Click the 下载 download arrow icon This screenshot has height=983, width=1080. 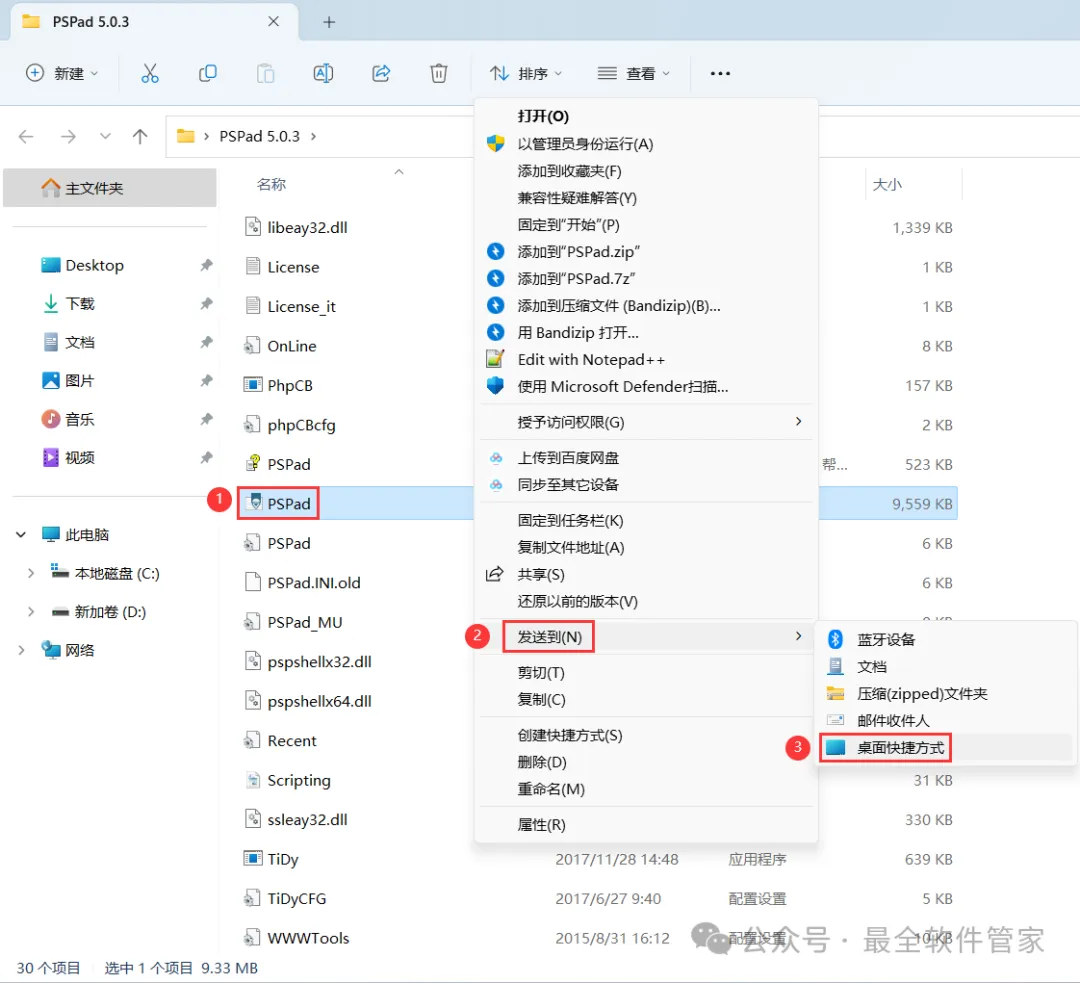(50, 304)
